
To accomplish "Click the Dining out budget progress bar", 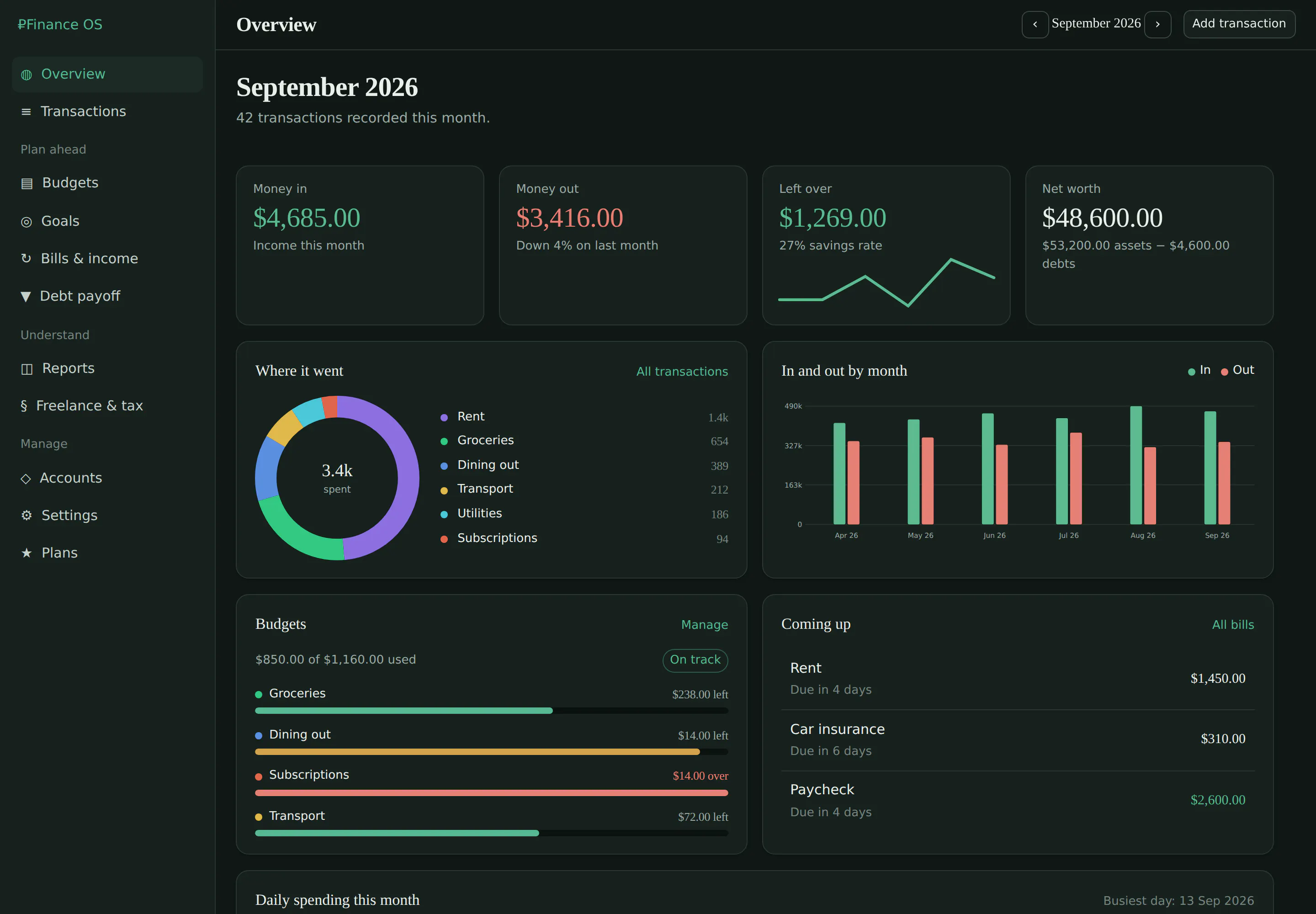I will pos(491,752).
